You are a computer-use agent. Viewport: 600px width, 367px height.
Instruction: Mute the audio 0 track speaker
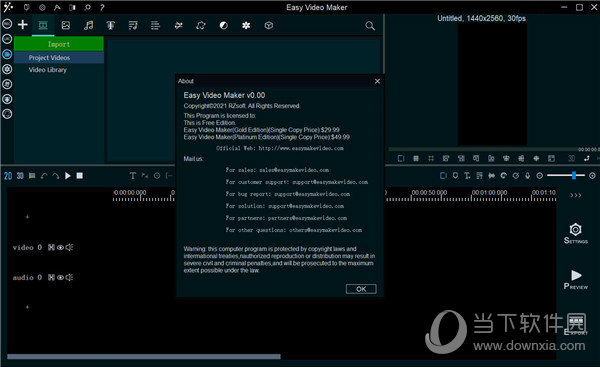pyautogui.click(x=69, y=277)
